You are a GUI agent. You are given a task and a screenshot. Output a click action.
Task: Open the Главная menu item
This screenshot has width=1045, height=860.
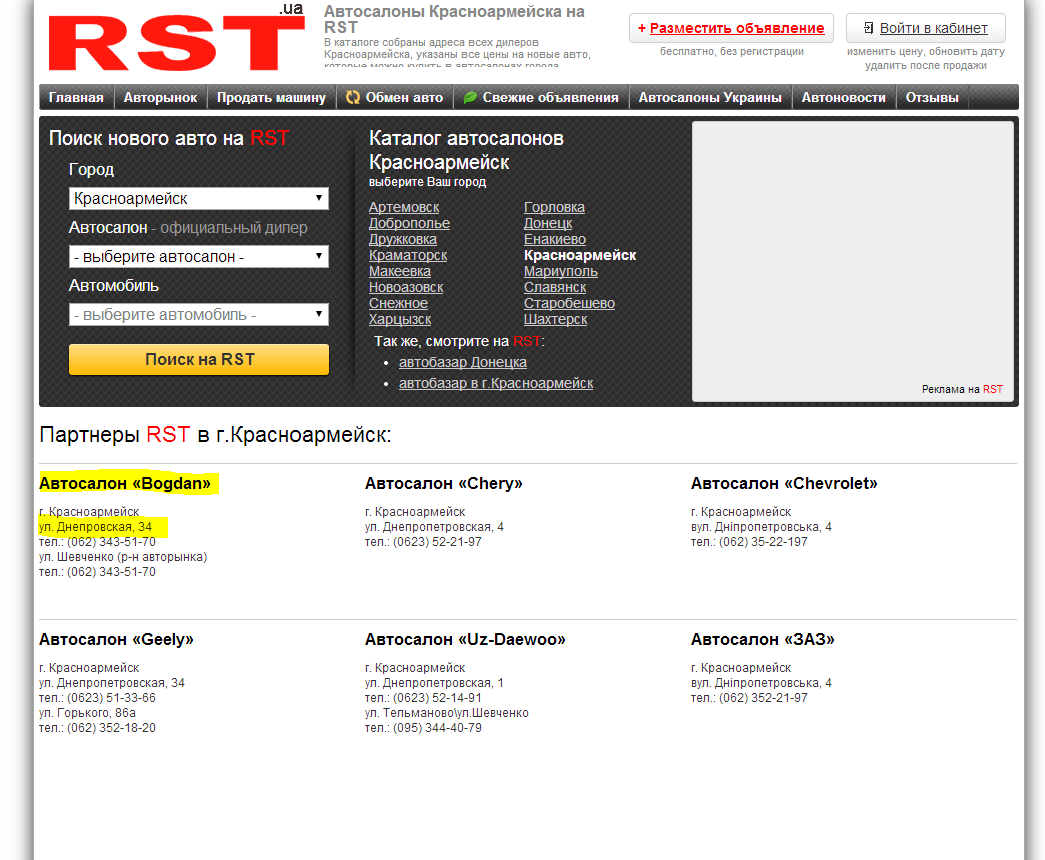(x=76, y=97)
